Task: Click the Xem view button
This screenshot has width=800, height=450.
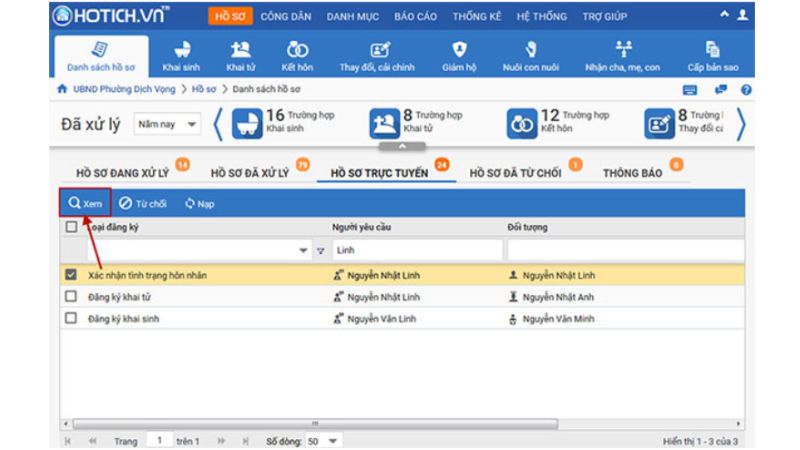Action: 85,203
